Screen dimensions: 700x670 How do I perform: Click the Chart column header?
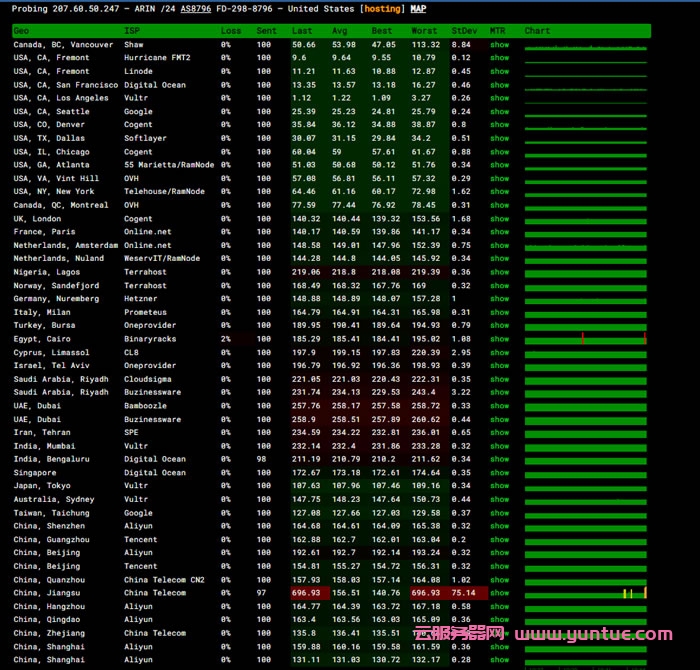537,31
